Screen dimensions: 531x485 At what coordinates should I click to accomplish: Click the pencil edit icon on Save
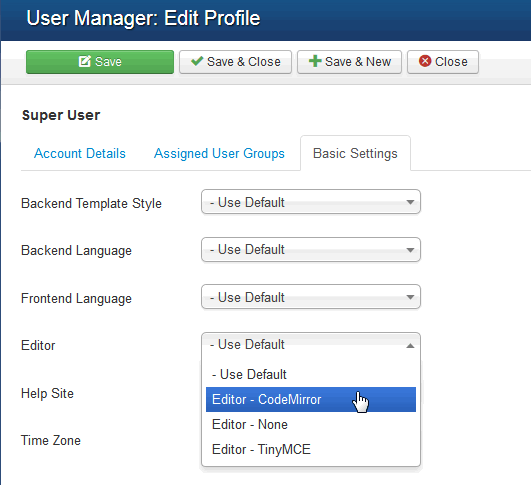(85, 61)
